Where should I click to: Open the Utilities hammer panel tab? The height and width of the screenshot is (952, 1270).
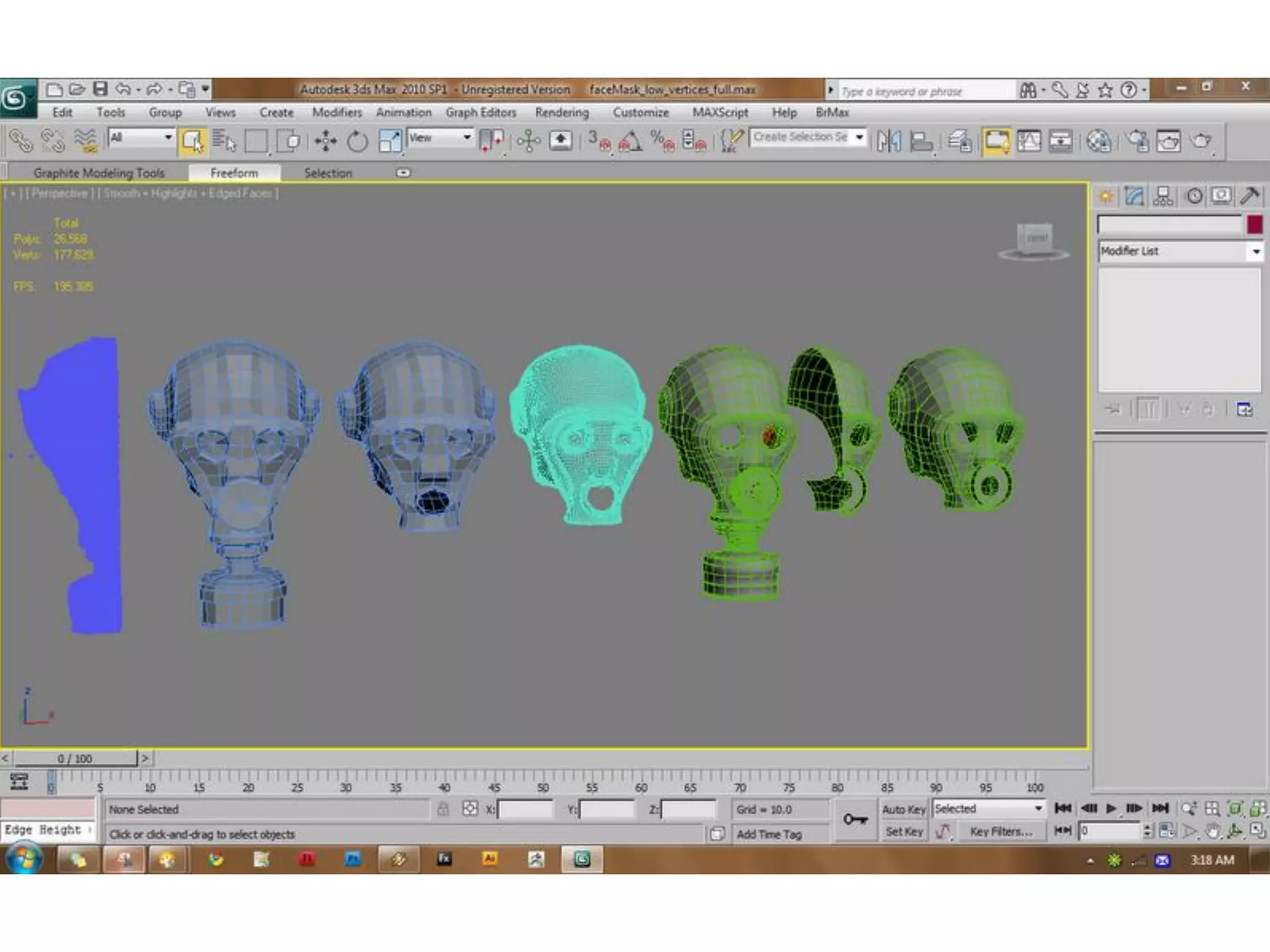click(1249, 196)
